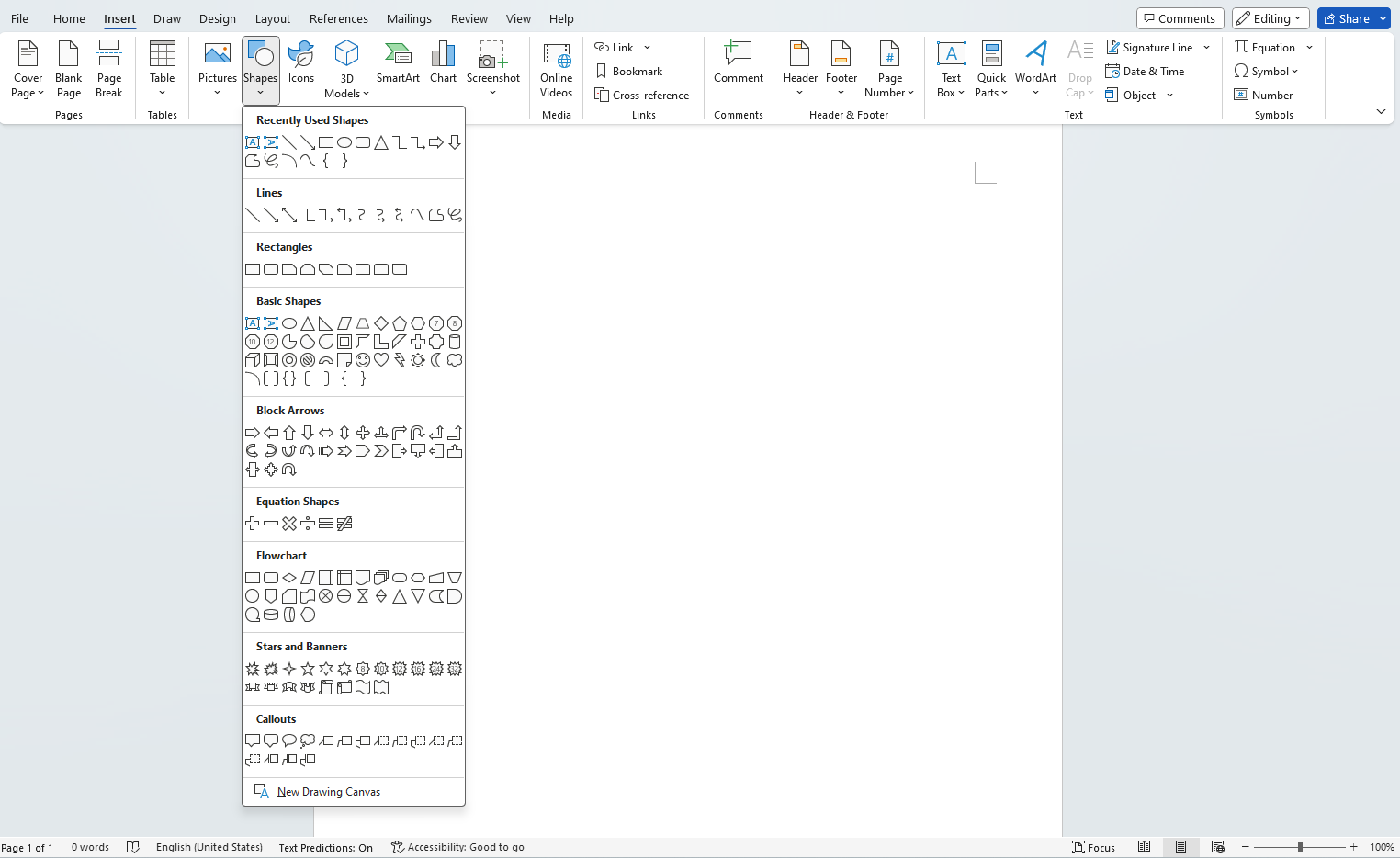Open the Review ribbon tab
The height and width of the screenshot is (858, 1400).
click(469, 18)
